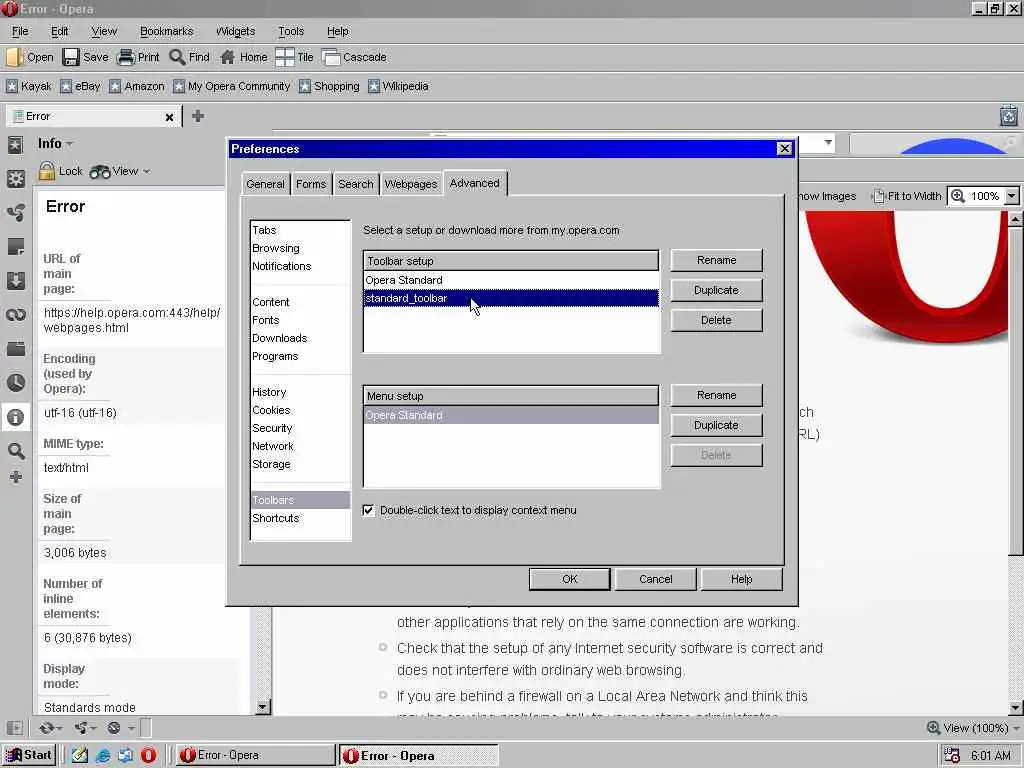Launch Internet Explorer from quick launch
The width and height of the screenshot is (1024, 768).
pyautogui.click(x=103, y=755)
